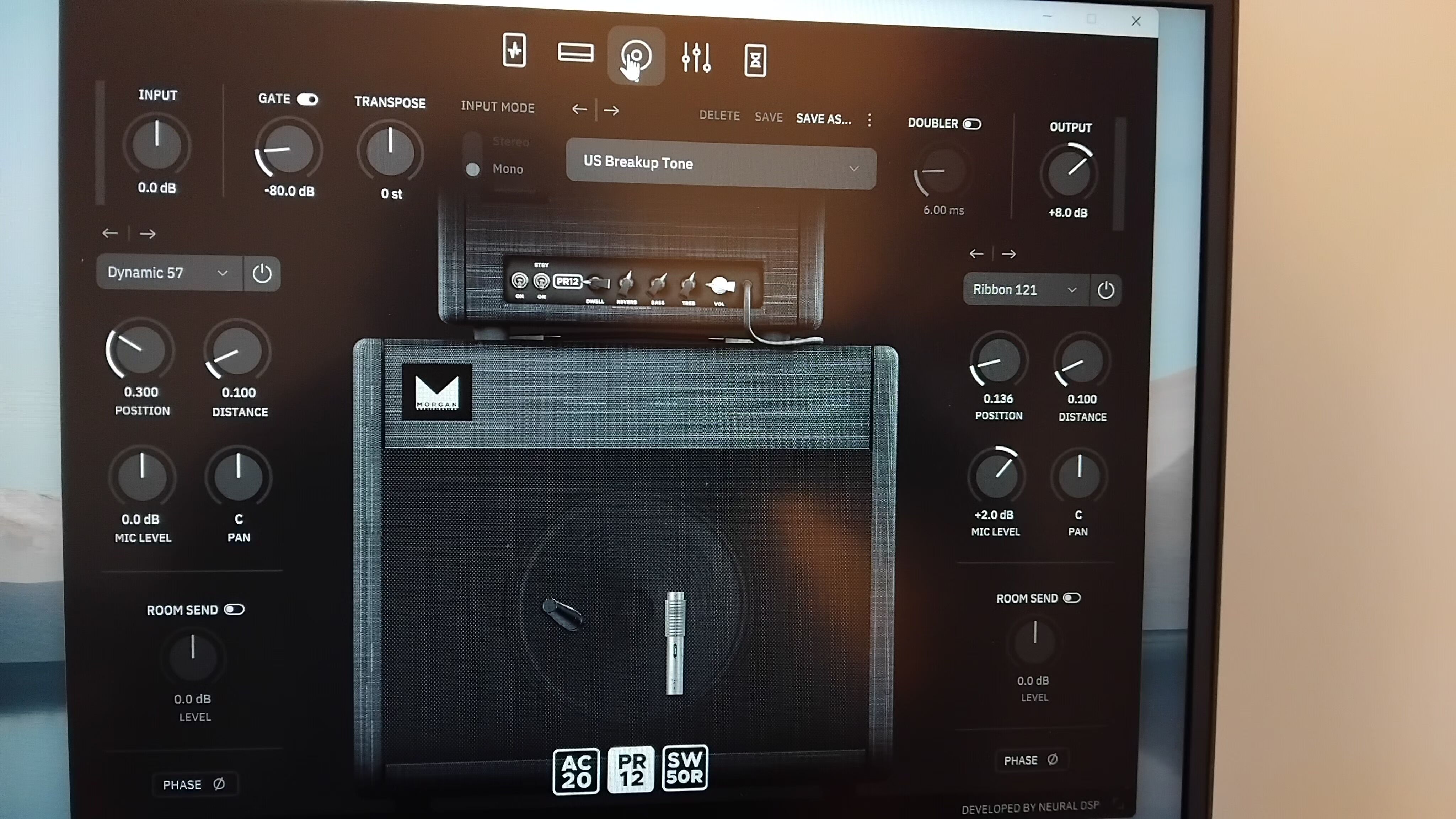Turn off the GATE switch
The height and width of the screenshot is (819, 1456).
pyautogui.click(x=307, y=100)
